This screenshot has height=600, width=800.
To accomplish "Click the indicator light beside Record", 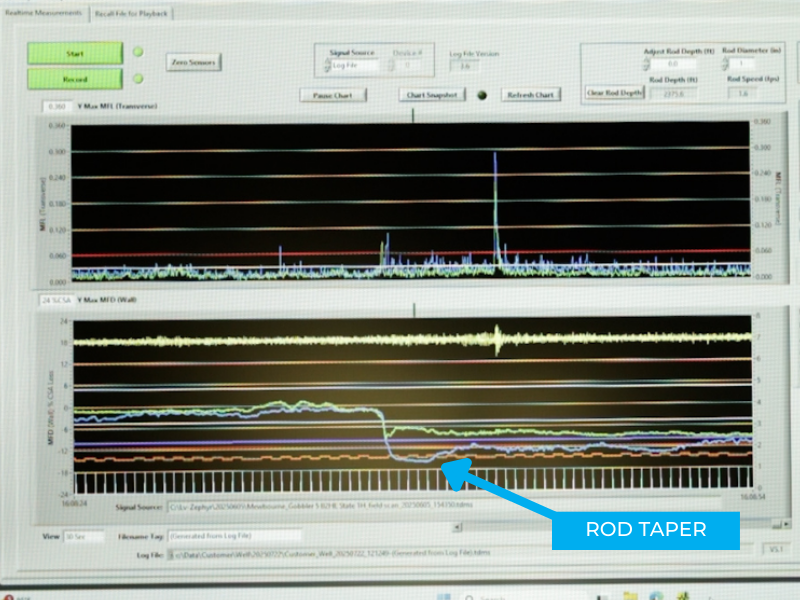I will pos(138,79).
